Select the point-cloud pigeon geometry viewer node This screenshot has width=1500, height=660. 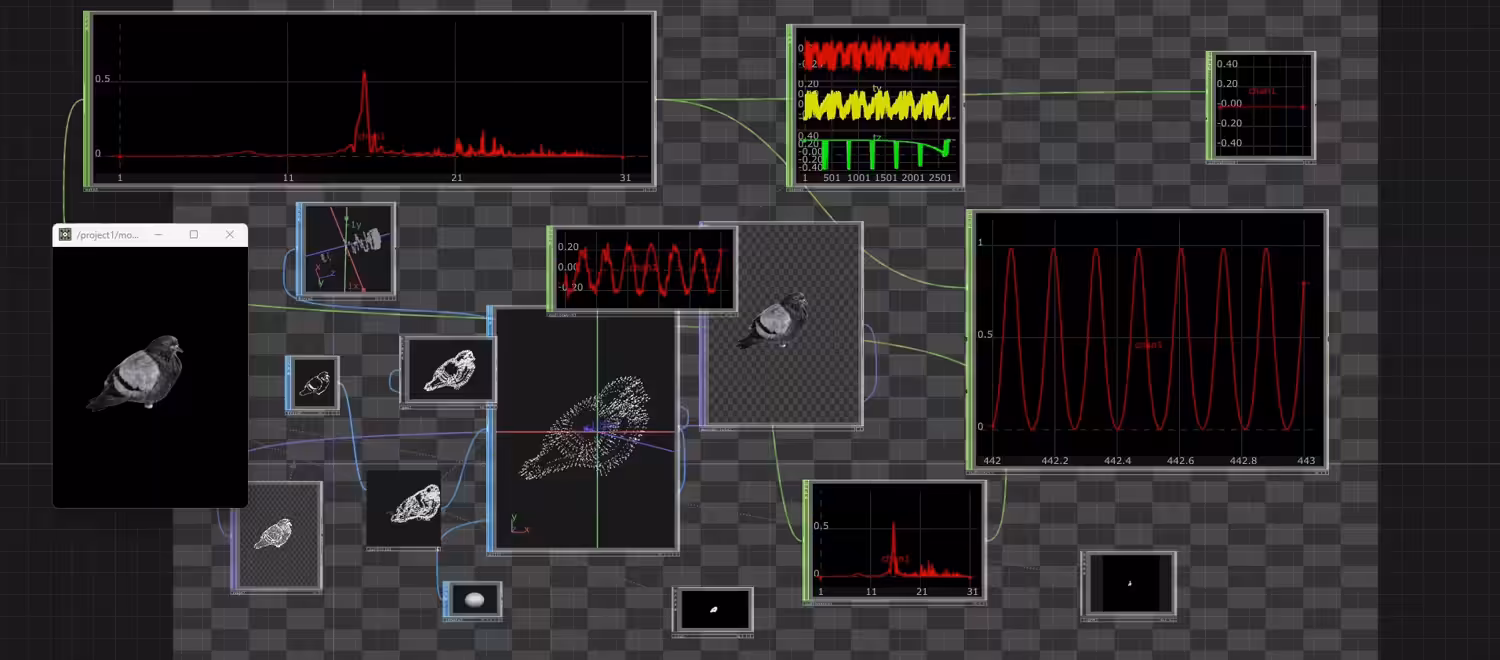click(584, 430)
